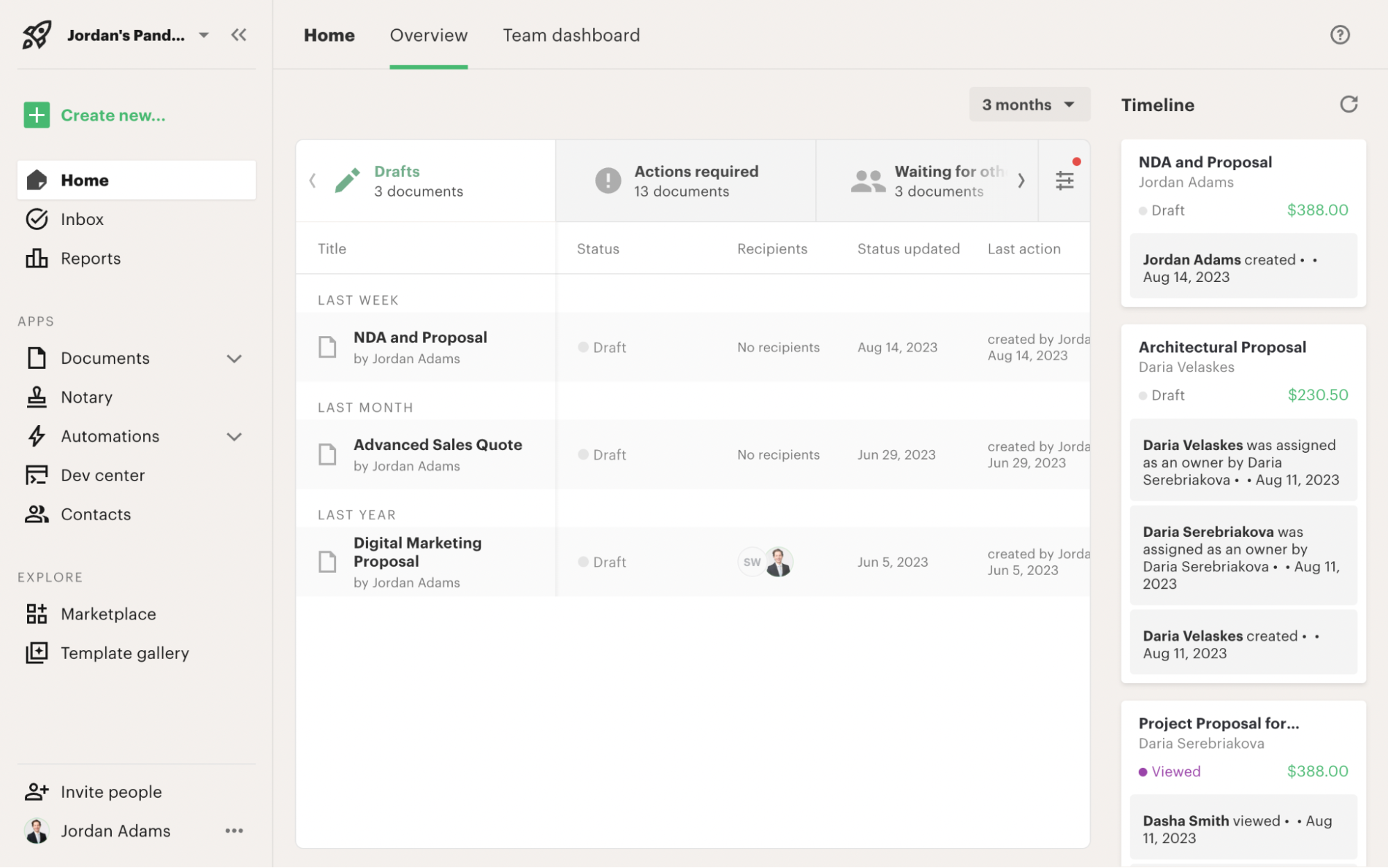Click the help question mark icon
Screen dimensions: 1388x868
[x=1339, y=35]
